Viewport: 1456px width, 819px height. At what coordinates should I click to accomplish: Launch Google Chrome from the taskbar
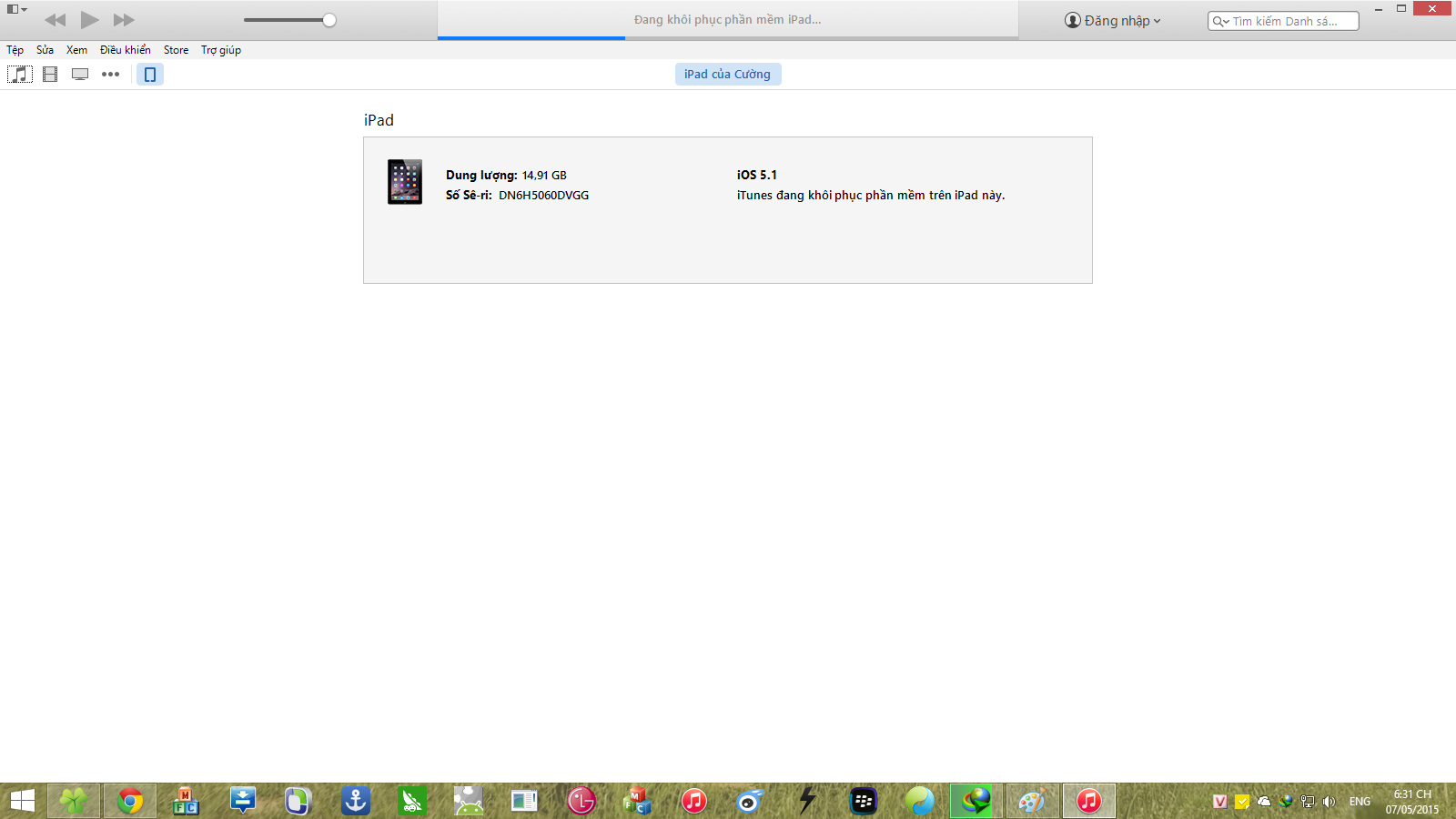point(130,801)
